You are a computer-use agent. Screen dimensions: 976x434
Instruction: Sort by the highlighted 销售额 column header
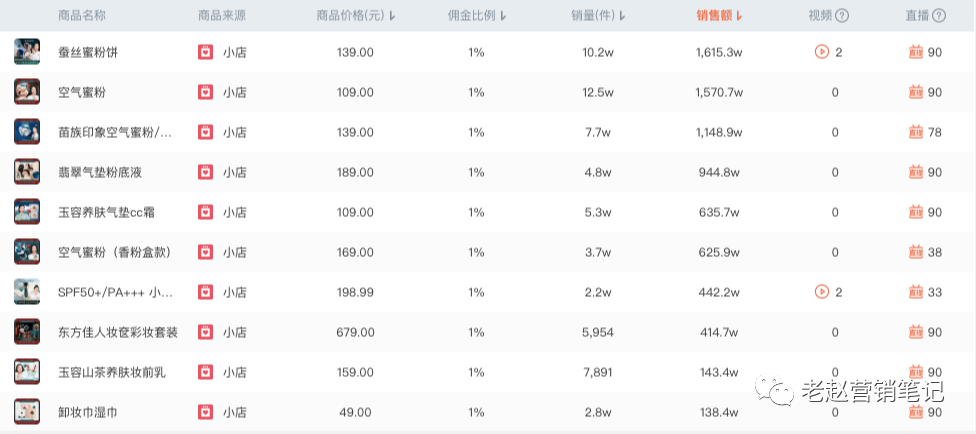(719, 15)
